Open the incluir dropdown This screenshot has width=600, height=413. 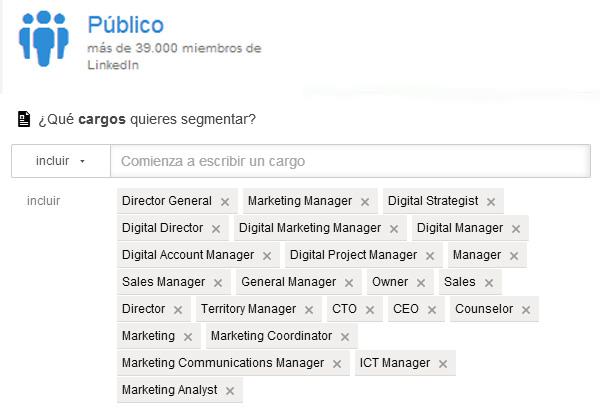[61, 161]
